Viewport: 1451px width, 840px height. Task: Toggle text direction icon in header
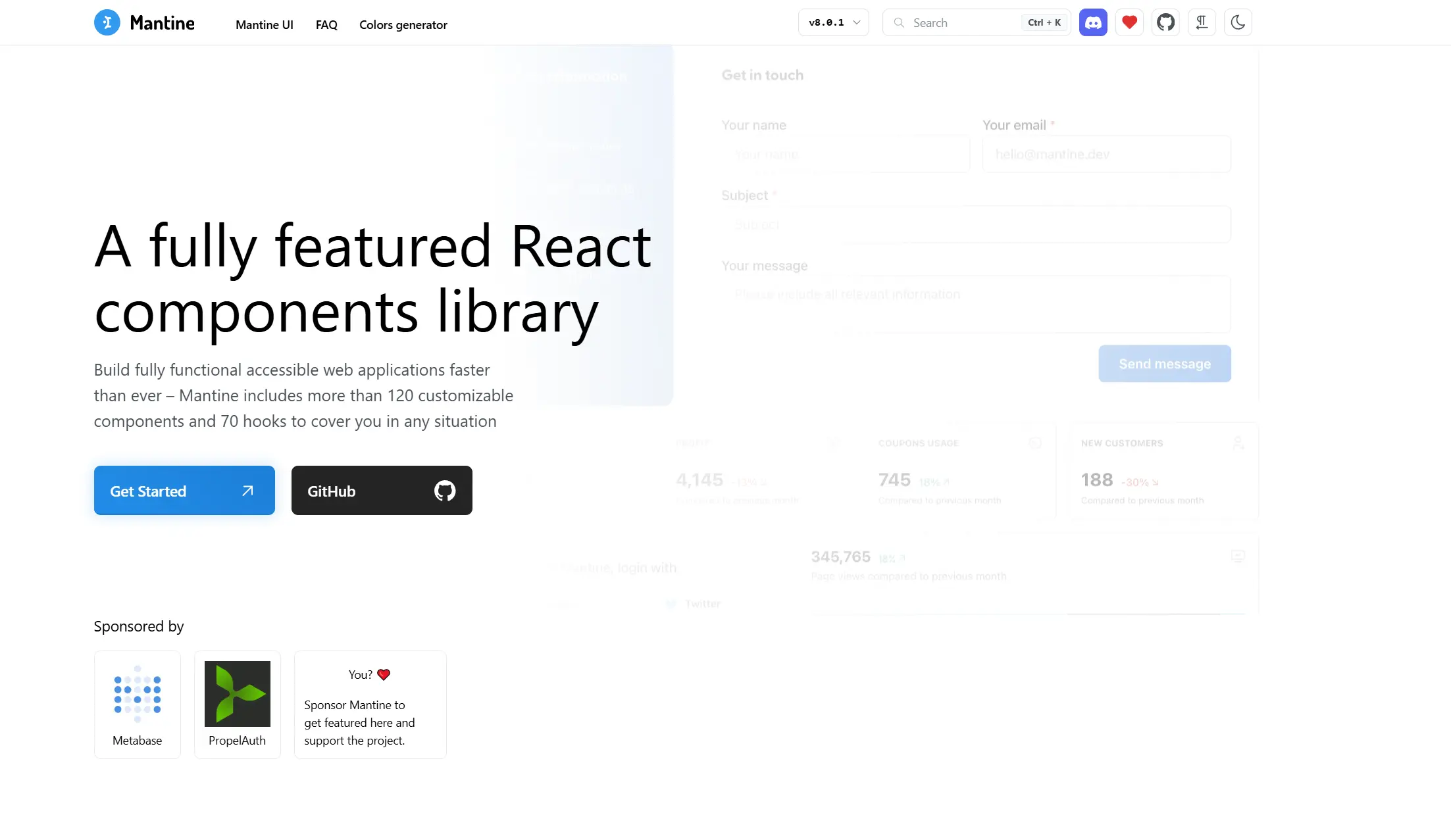[x=1202, y=22]
